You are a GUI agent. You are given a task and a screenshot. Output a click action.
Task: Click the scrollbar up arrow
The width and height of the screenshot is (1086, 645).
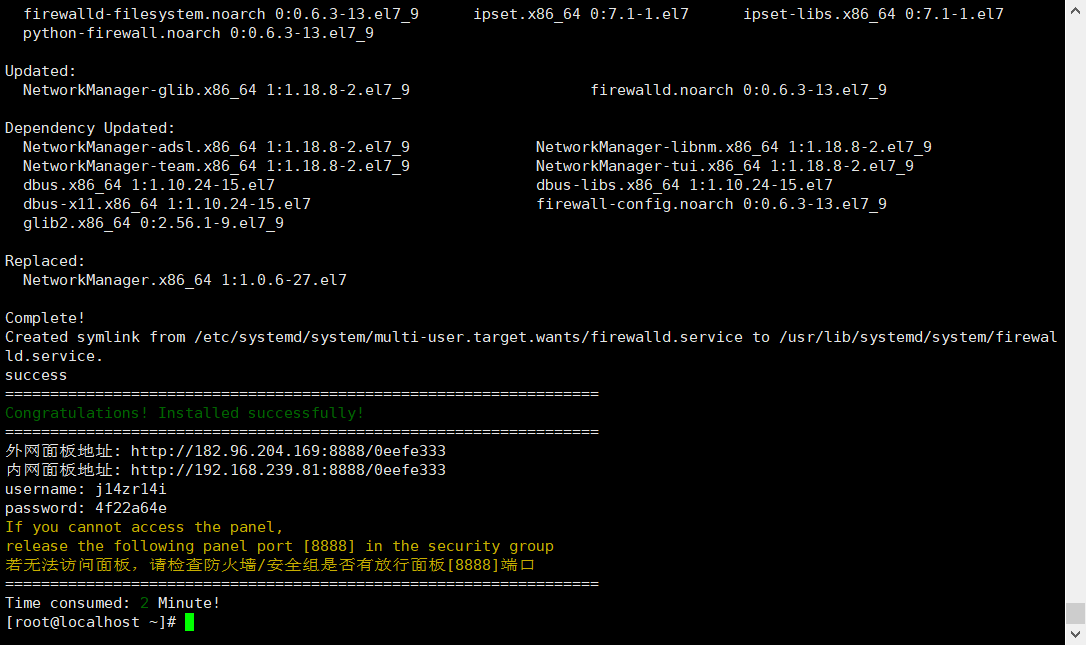(1075, 10)
